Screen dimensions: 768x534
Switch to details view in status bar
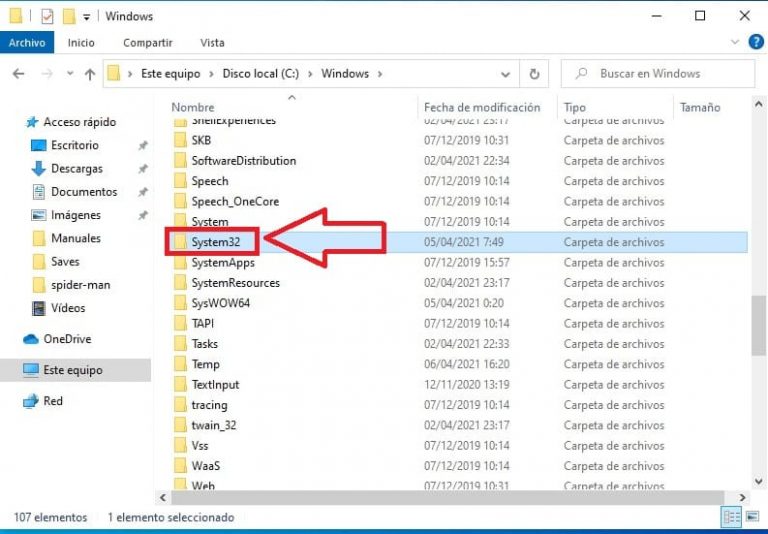click(x=731, y=517)
